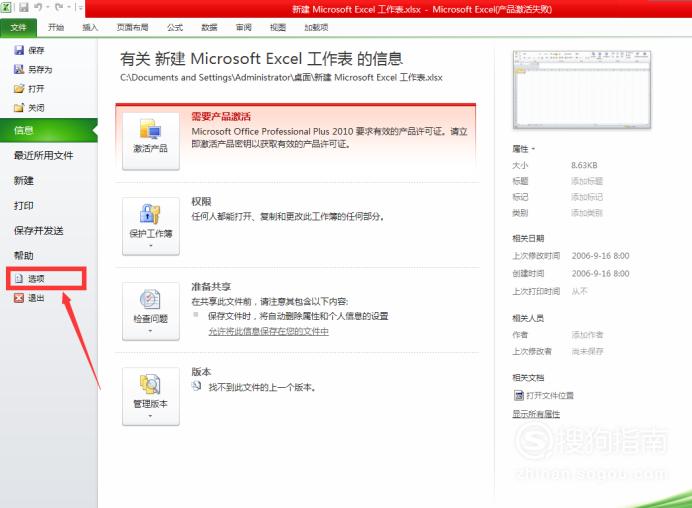Switch to the 加载项 (Add-ins) tab
Screen dimensions: 692x508
pos(316,27)
